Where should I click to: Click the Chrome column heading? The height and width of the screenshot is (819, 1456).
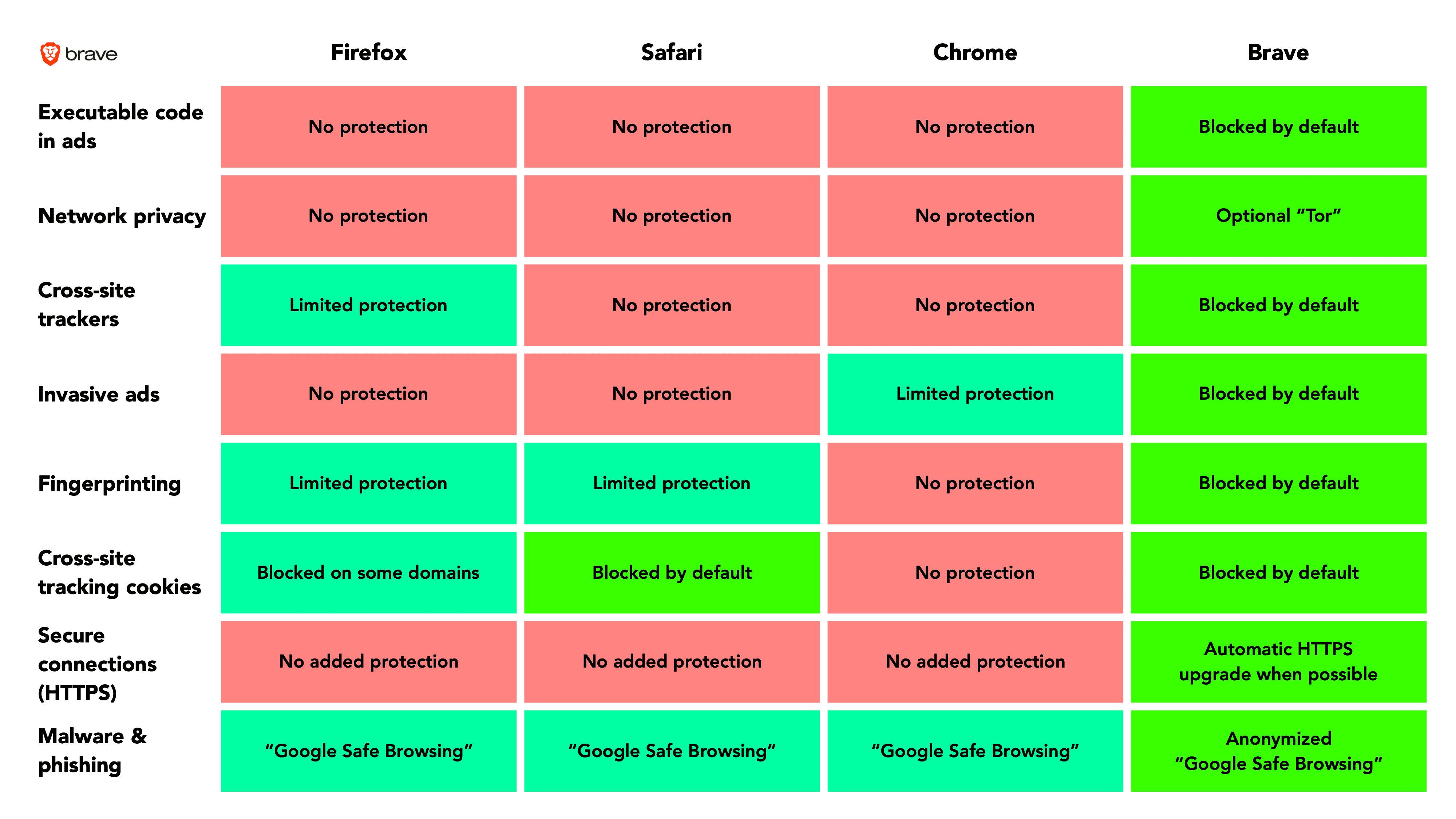[x=975, y=52]
